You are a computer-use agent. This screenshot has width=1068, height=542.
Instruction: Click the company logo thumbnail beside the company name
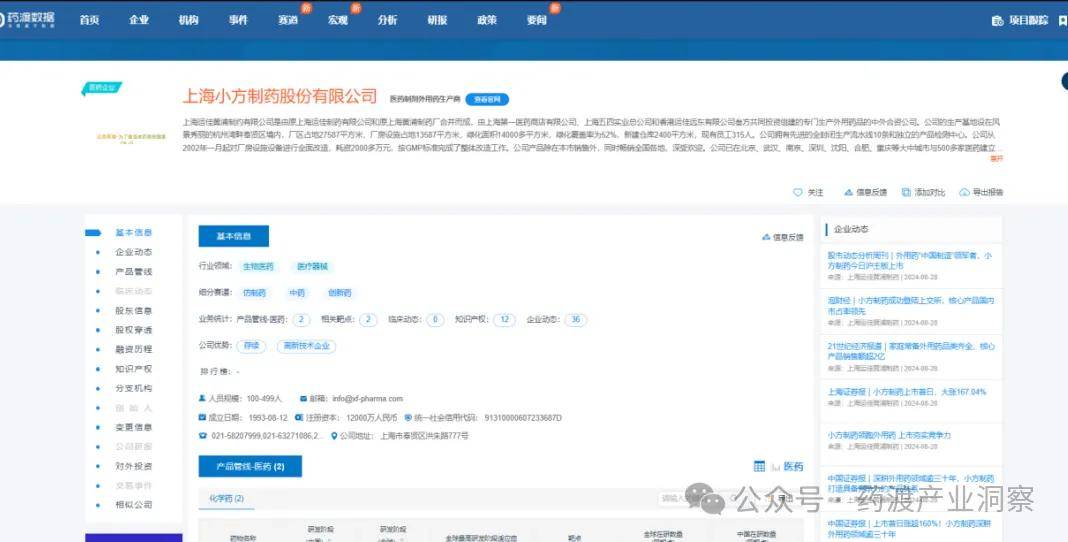click(131, 138)
